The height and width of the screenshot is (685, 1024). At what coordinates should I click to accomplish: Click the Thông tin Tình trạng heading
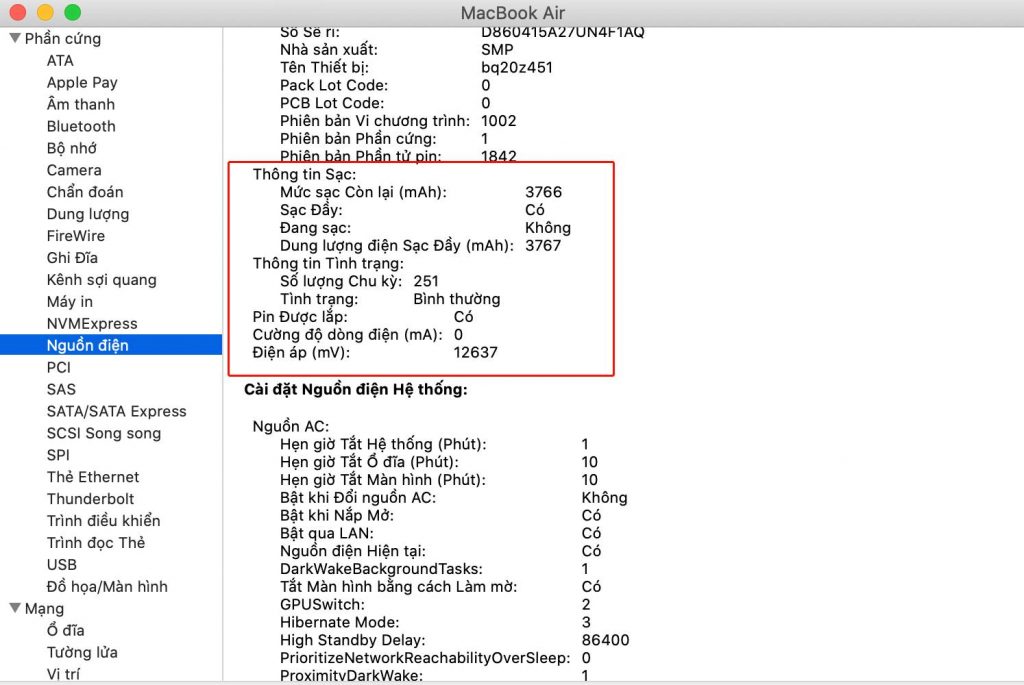328,263
